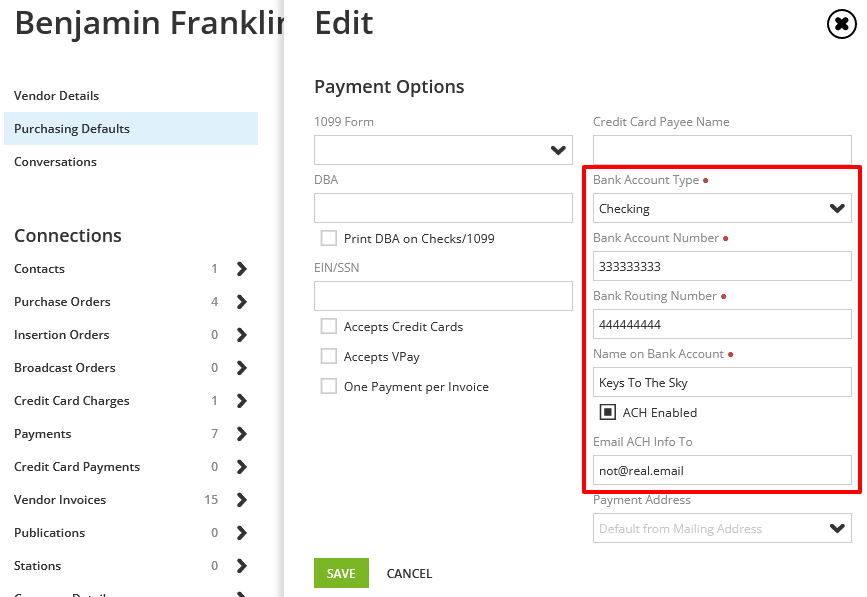867x597 pixels.
Task: Open Purchase Orders connection arrow
Action: (241, 302)
